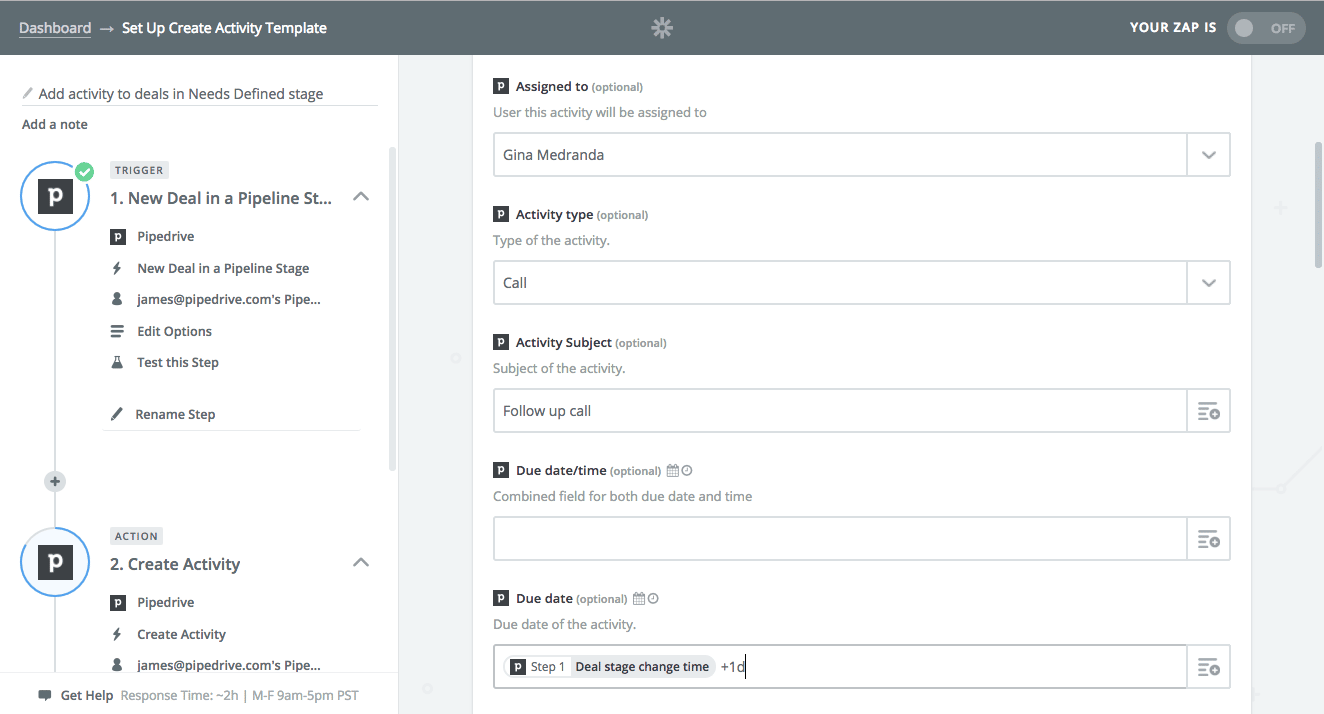Click the Pipedrive trigger step icon
Screen dimensions: 1324x714
(x=55, y=196)
